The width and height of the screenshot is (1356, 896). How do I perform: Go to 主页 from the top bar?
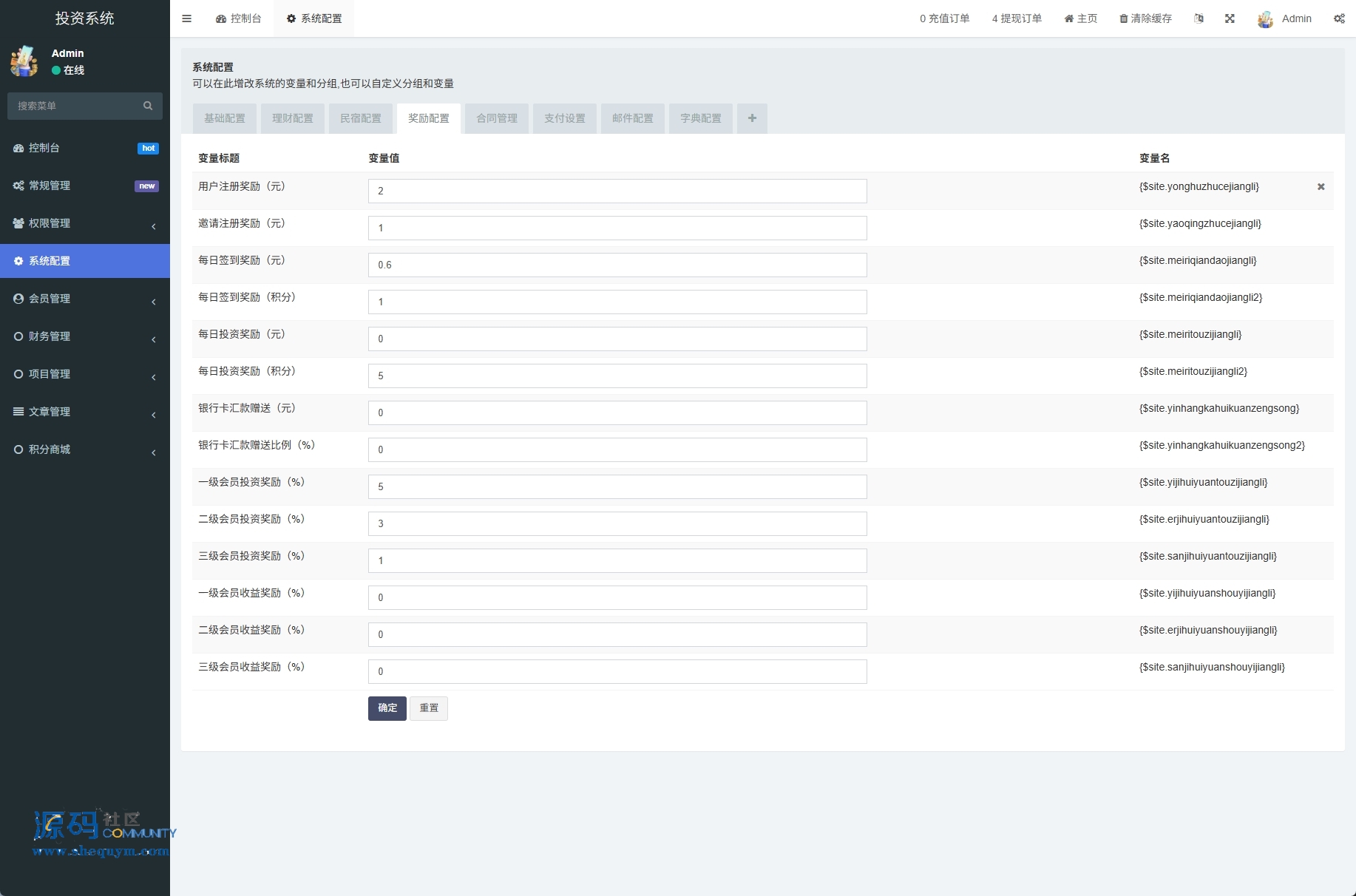point(1080,18)
